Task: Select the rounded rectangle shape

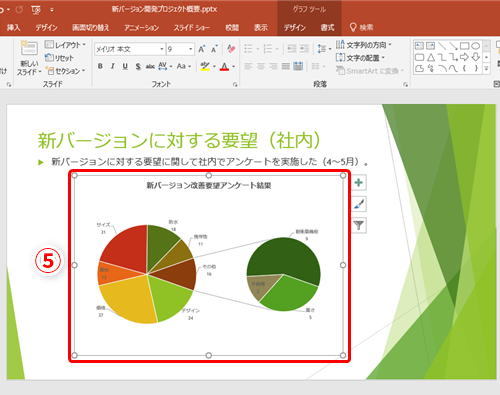Action: coord(419,57)
